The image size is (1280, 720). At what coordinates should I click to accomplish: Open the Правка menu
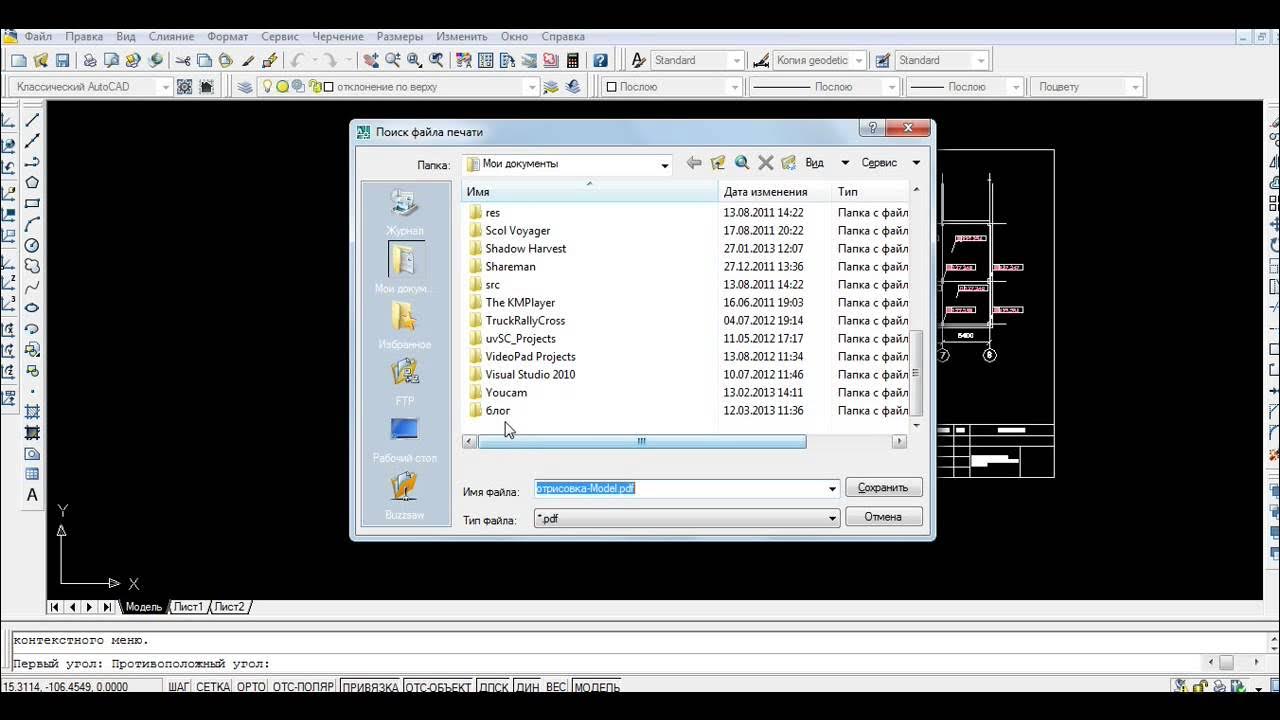[84, 36]
